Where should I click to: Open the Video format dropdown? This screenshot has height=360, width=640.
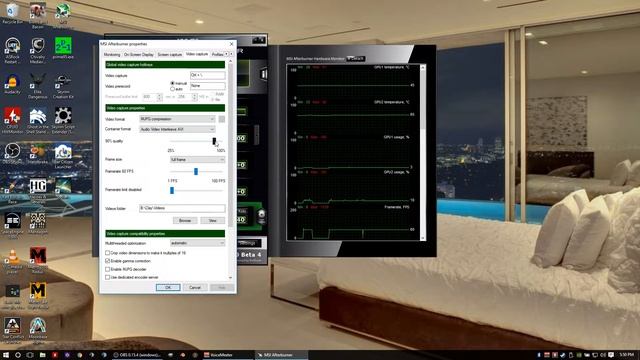click(177, 119)
